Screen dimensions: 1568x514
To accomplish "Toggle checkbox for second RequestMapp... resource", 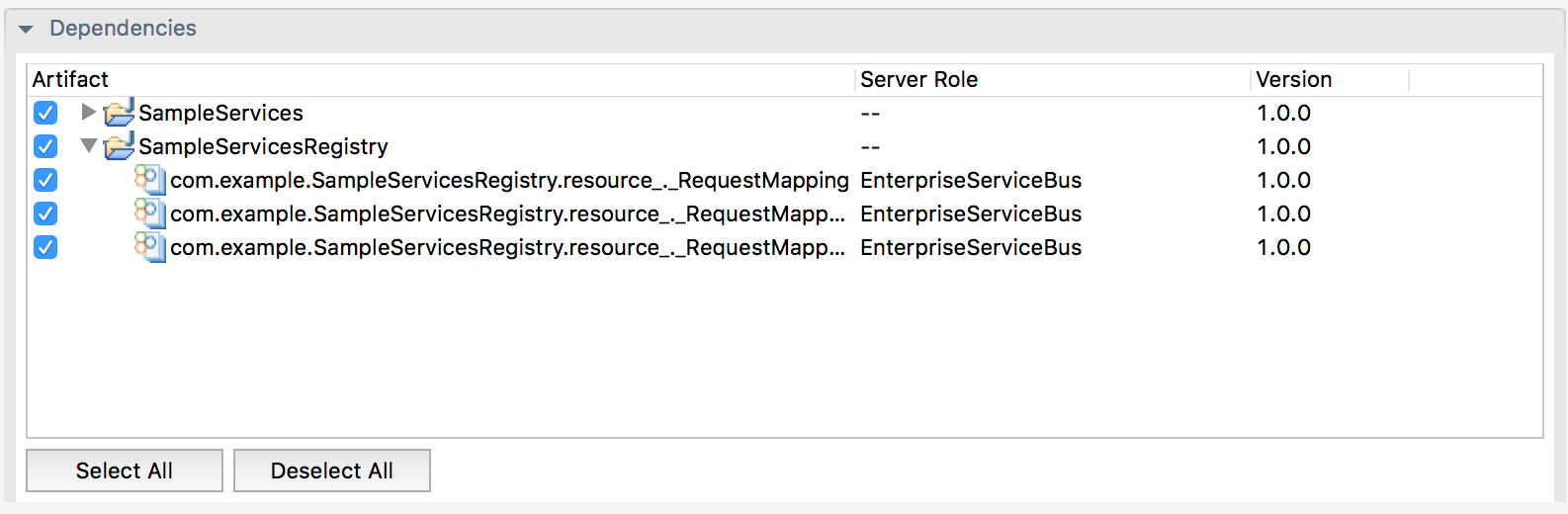I will (45, 214).
